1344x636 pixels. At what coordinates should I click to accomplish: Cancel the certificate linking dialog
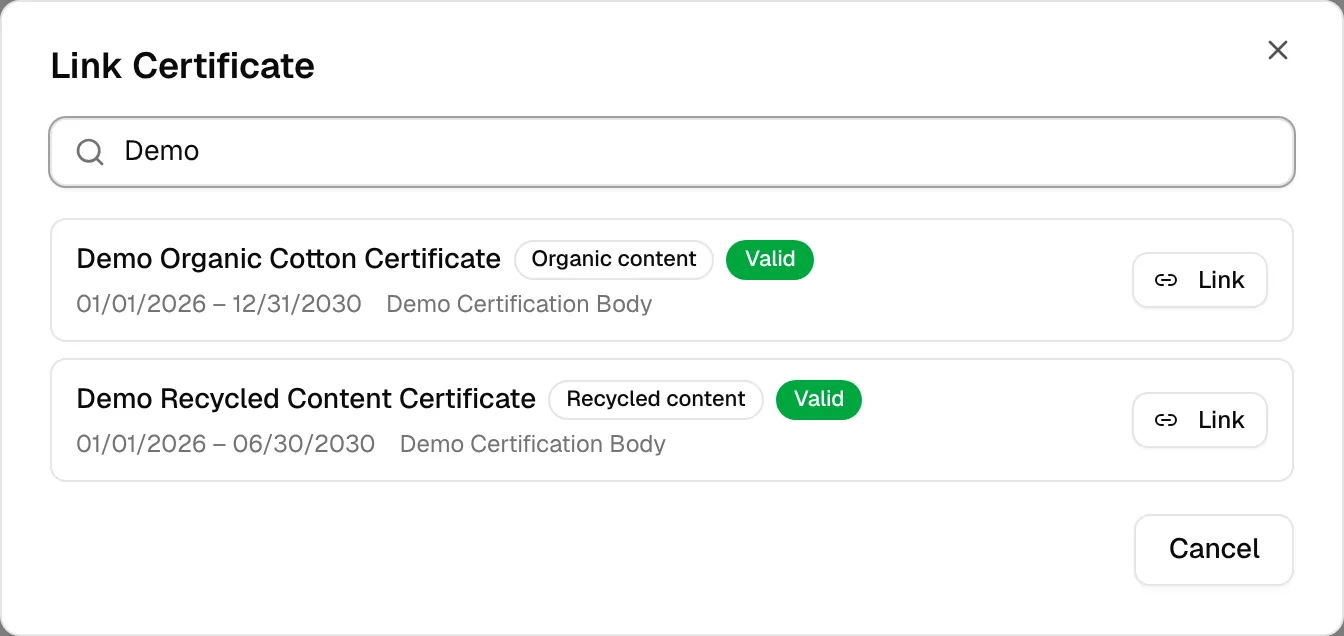(1214, 549)
